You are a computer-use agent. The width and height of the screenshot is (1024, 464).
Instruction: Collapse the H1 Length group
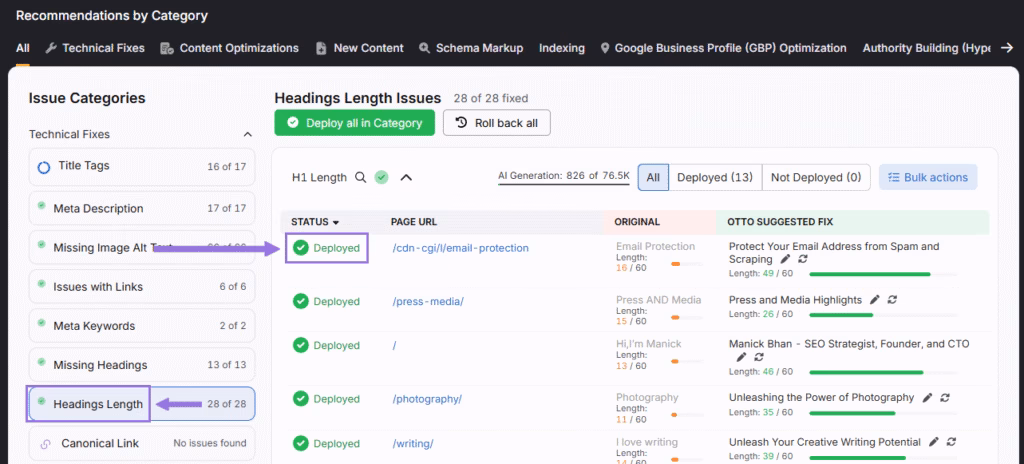tap(406, 177)
